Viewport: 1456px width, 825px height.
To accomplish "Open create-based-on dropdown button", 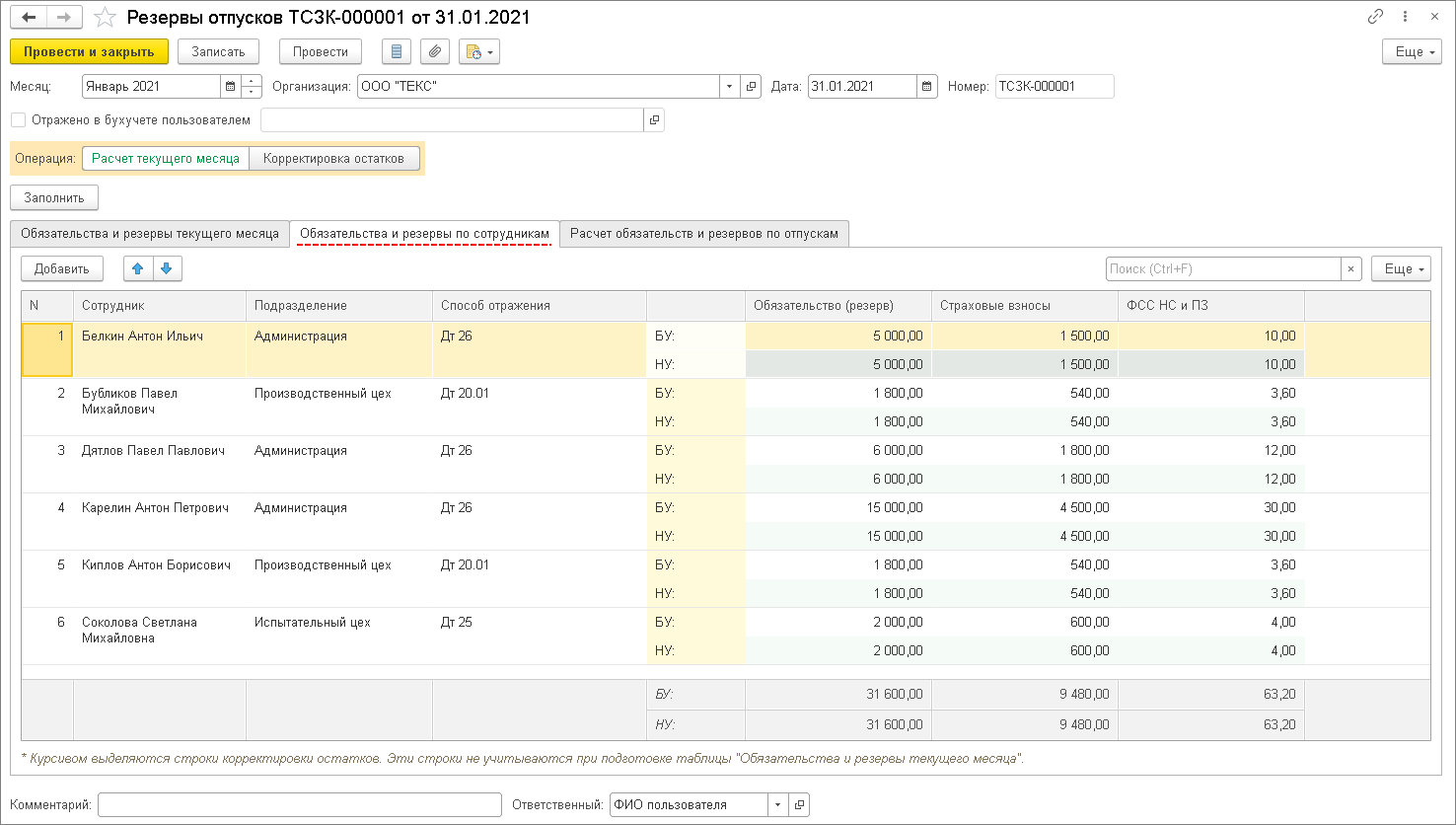I will pyautogui.click(x=479, y=51).
